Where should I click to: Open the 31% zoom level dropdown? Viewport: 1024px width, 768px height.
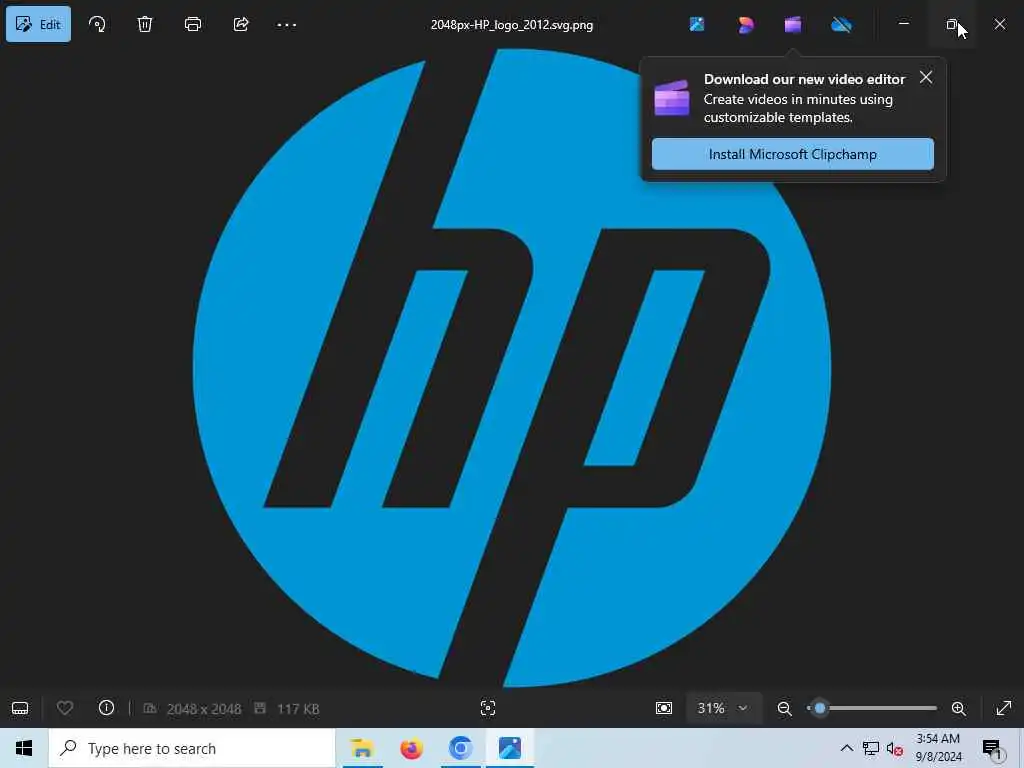click(723, 709)
